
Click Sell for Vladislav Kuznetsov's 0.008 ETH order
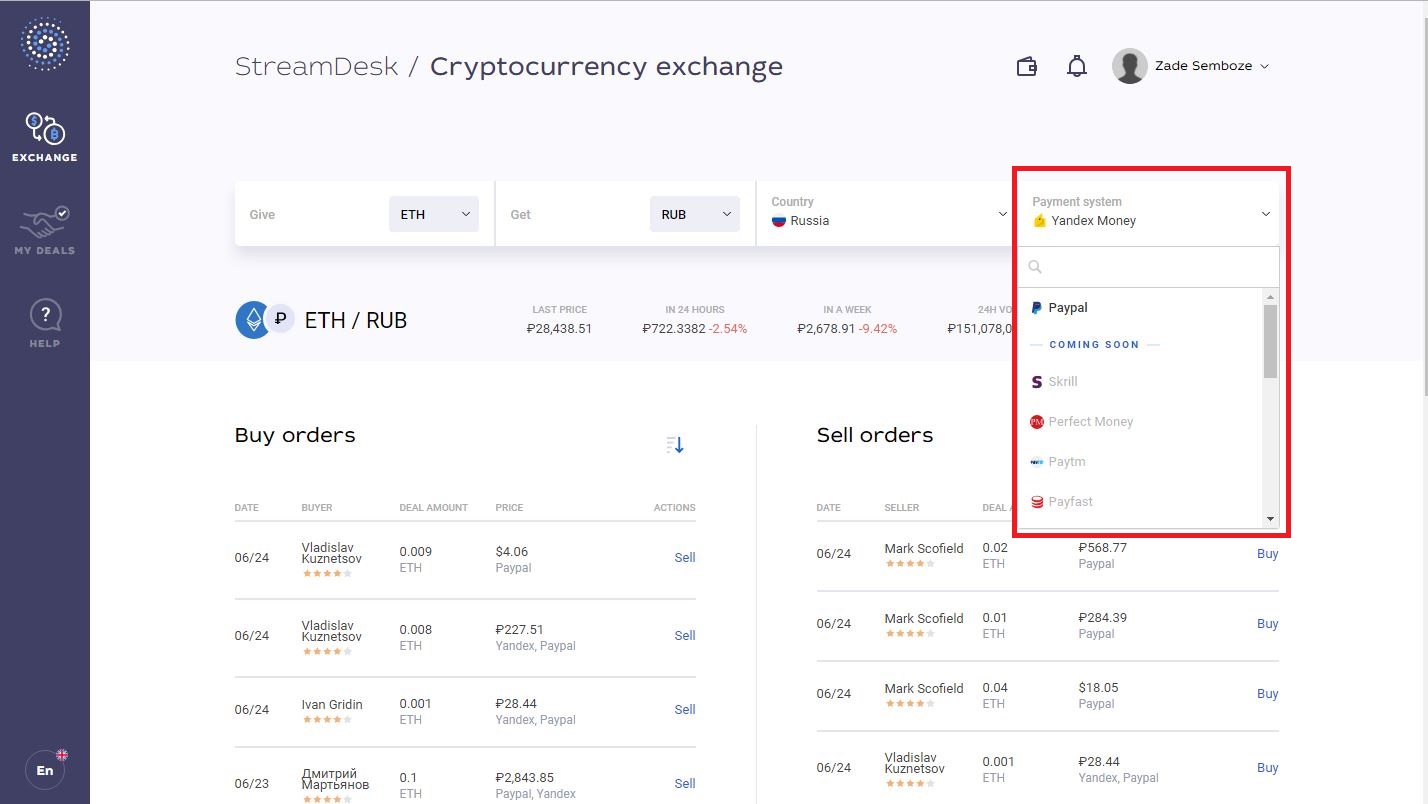coord(685,636)
